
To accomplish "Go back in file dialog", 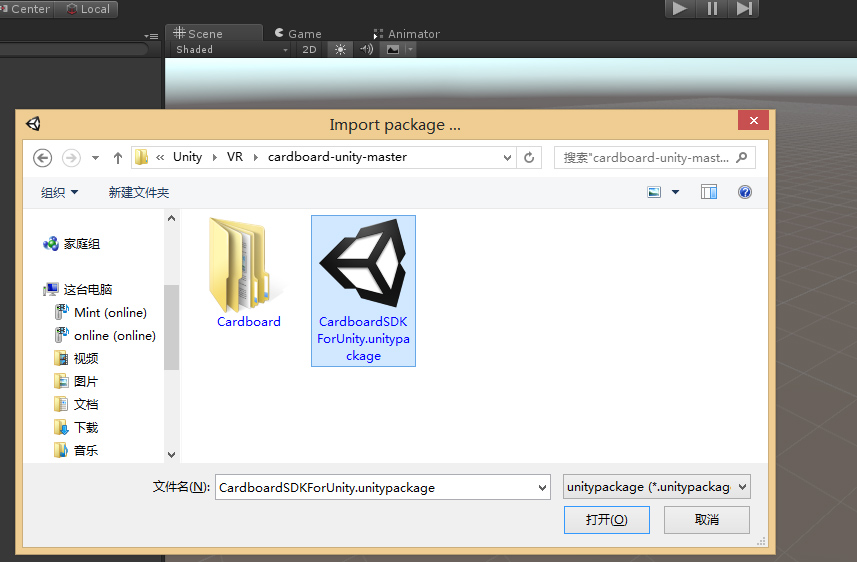I will tap(43, 157).
